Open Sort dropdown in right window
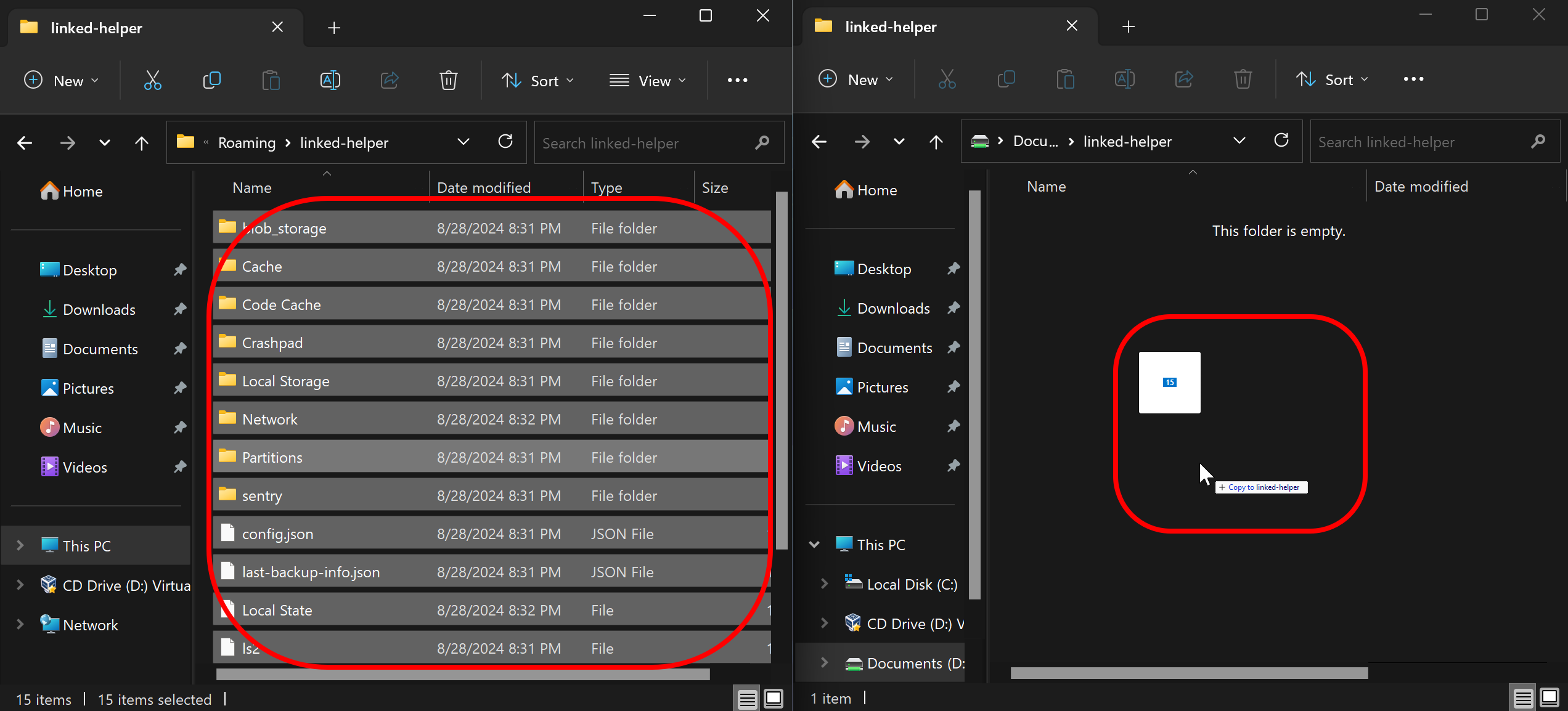The image size is (1568, 711). pos(1332,79)
